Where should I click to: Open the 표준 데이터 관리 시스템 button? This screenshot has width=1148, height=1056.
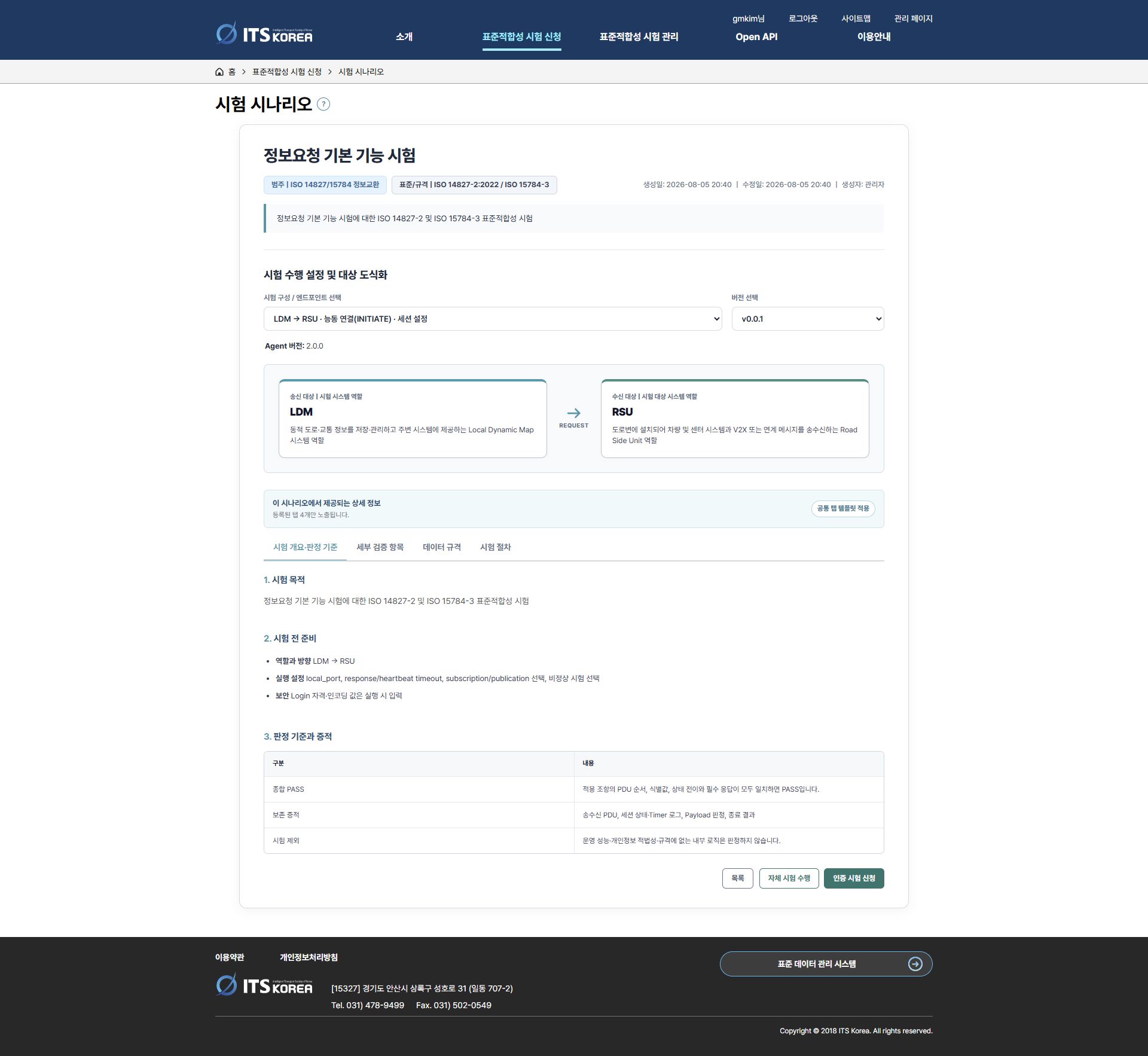tap(826, 964)
